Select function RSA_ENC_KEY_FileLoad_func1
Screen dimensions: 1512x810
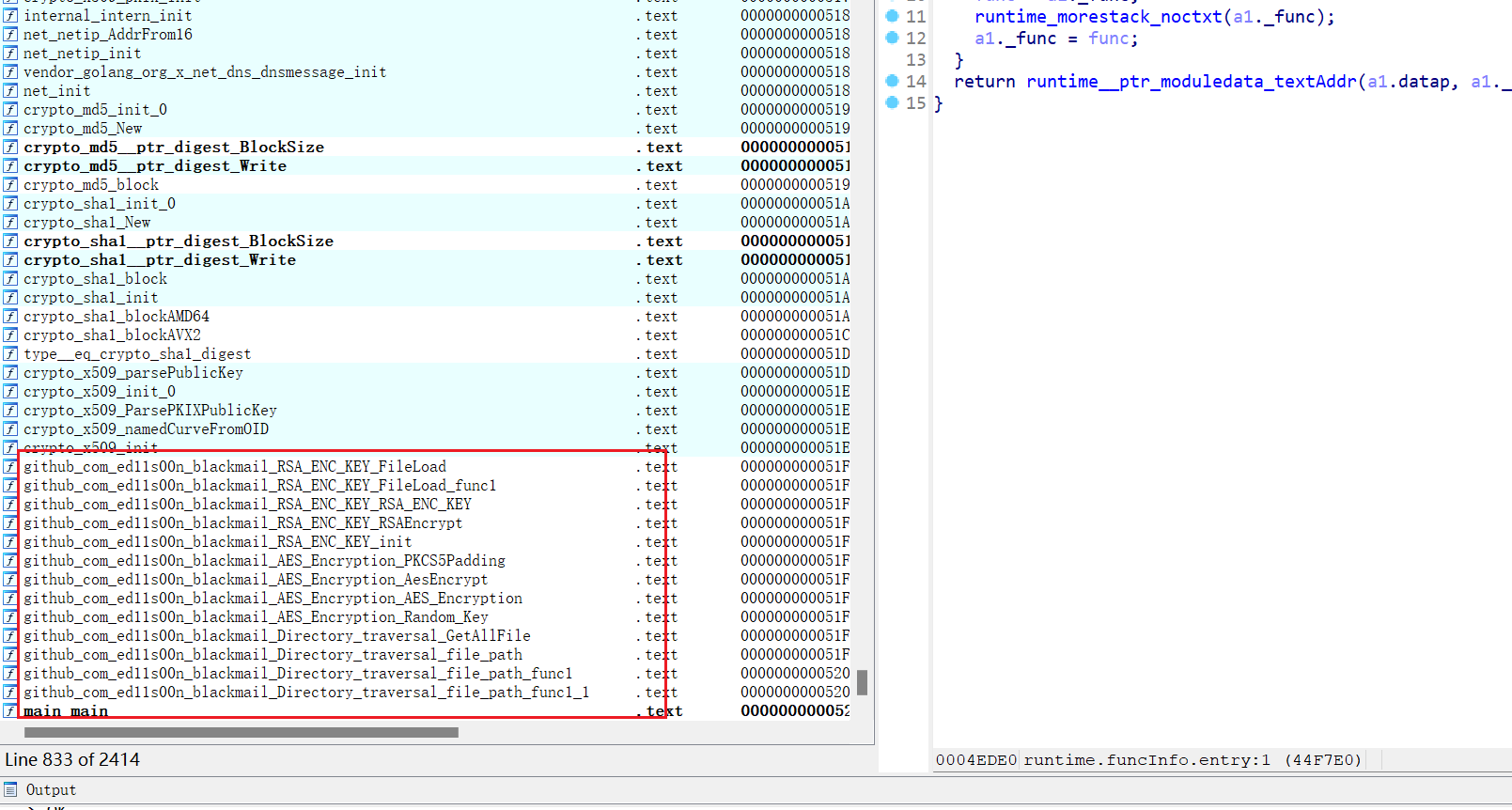click(x=259, y=486)
